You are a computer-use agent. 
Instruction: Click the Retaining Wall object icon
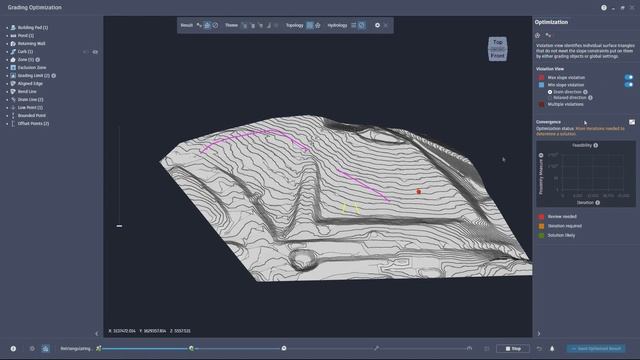click(x=13, y=44)
